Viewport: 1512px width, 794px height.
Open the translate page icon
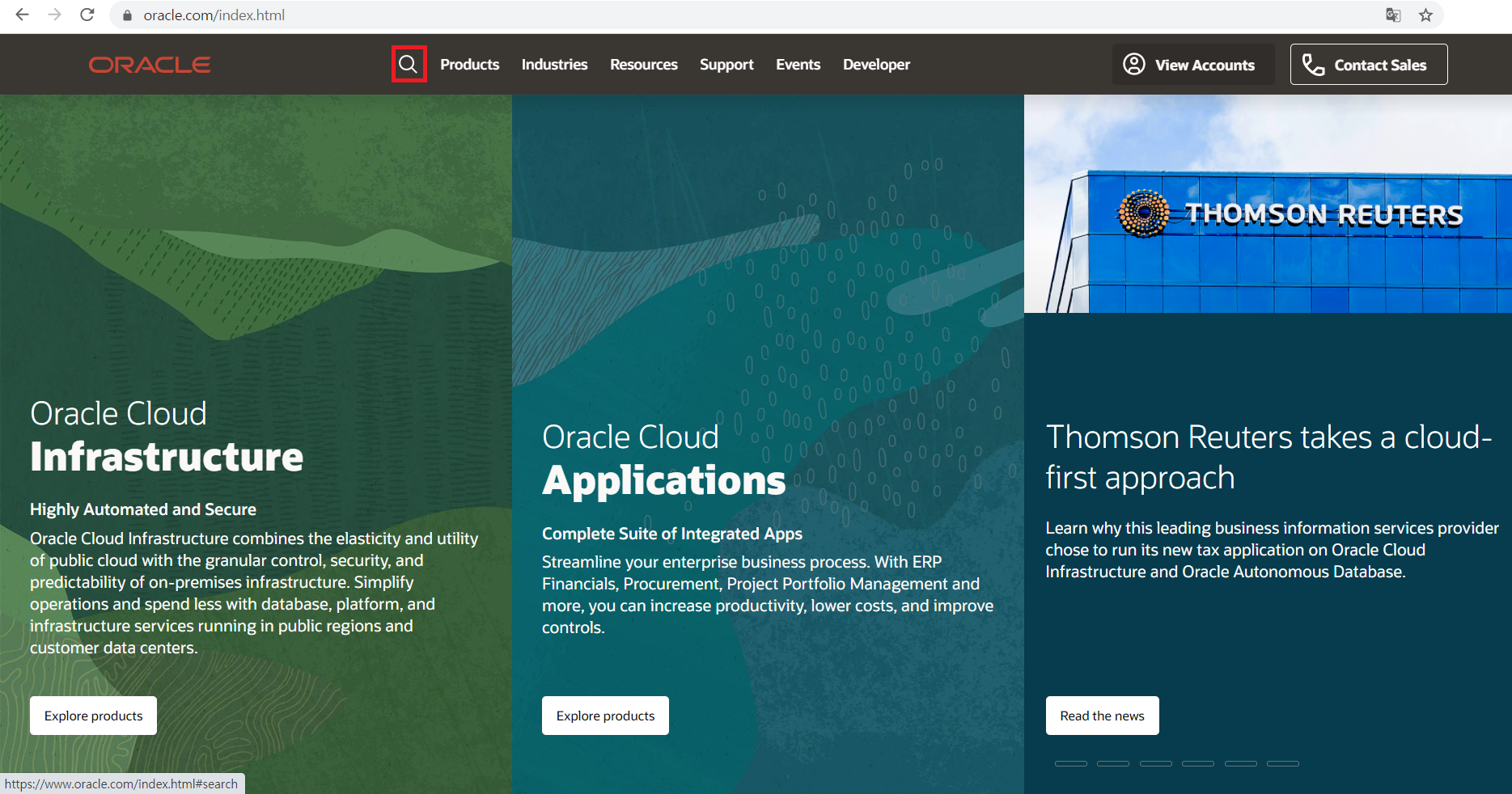pos(1393,15)
